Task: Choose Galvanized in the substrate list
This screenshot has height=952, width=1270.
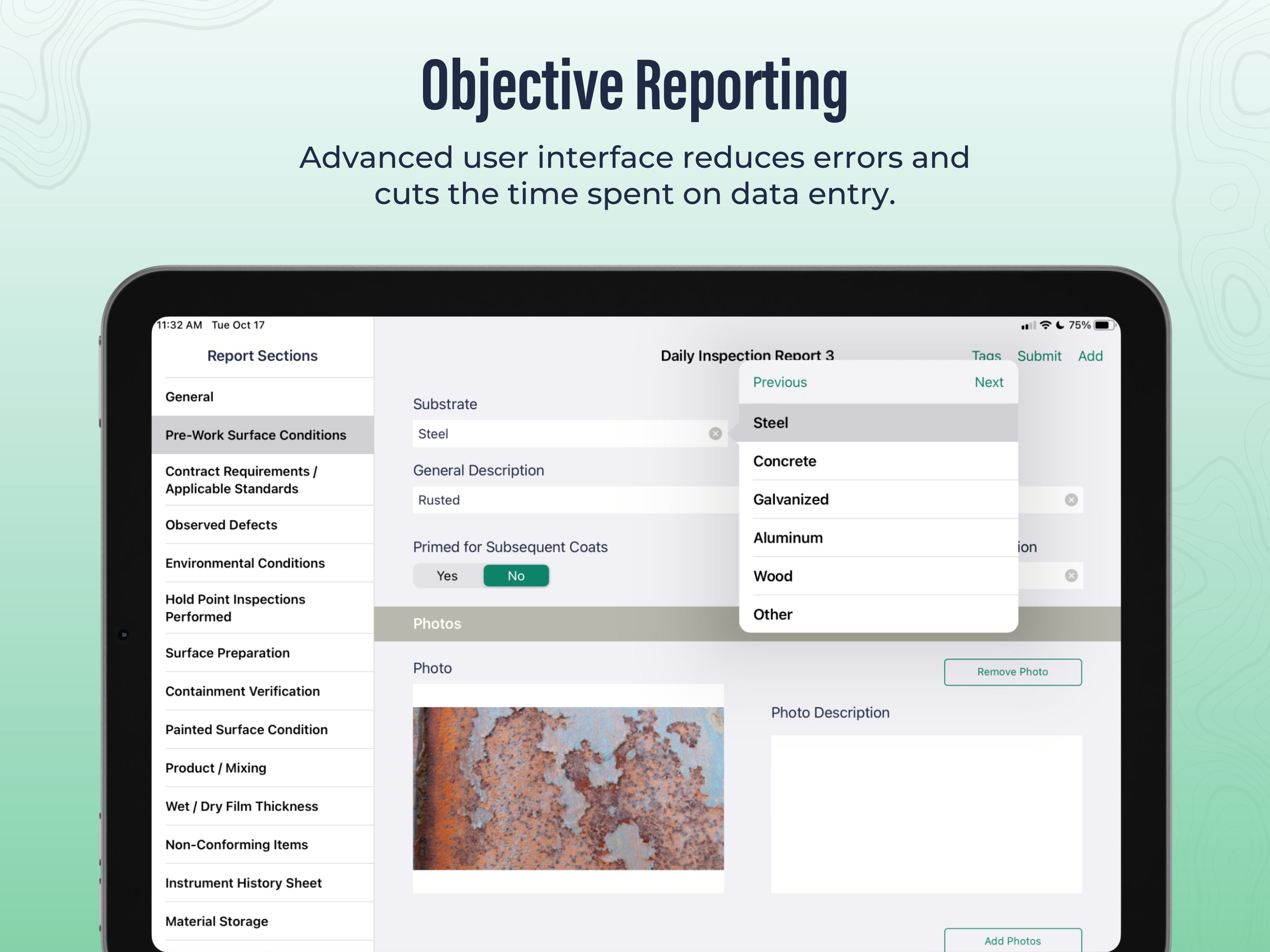Action: (x=879, y=500)
